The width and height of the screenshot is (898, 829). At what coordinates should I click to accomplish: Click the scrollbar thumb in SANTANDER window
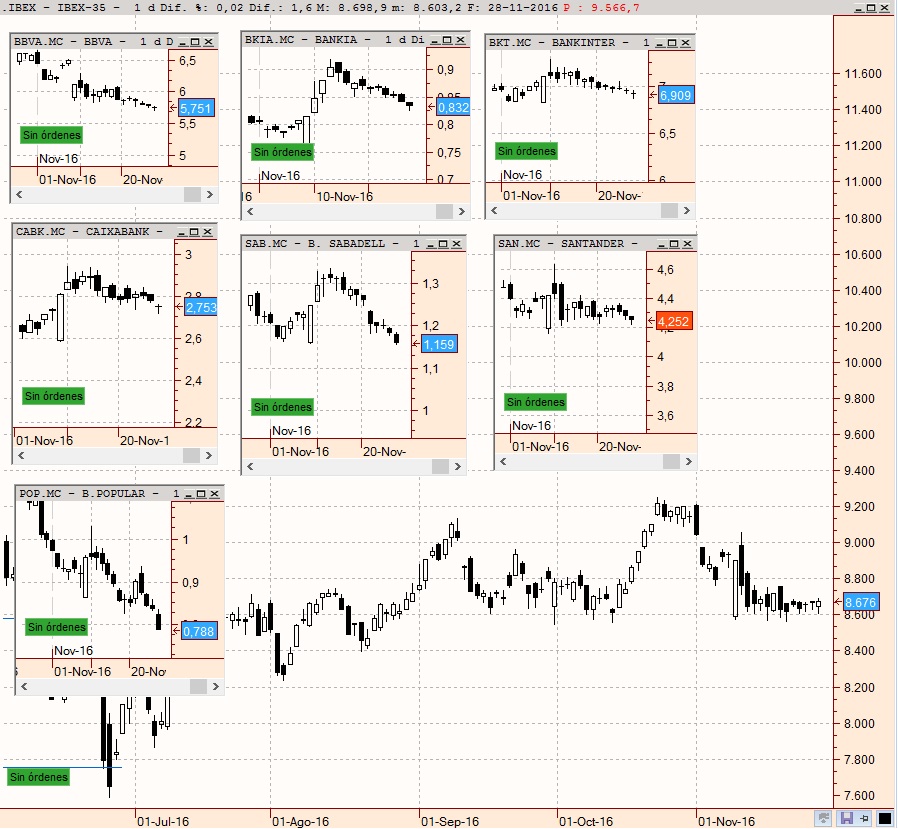(x=671, y=461)
